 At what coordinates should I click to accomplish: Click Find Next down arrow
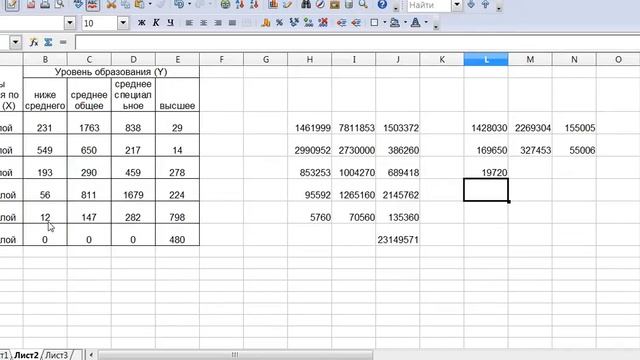pos(471,4)
